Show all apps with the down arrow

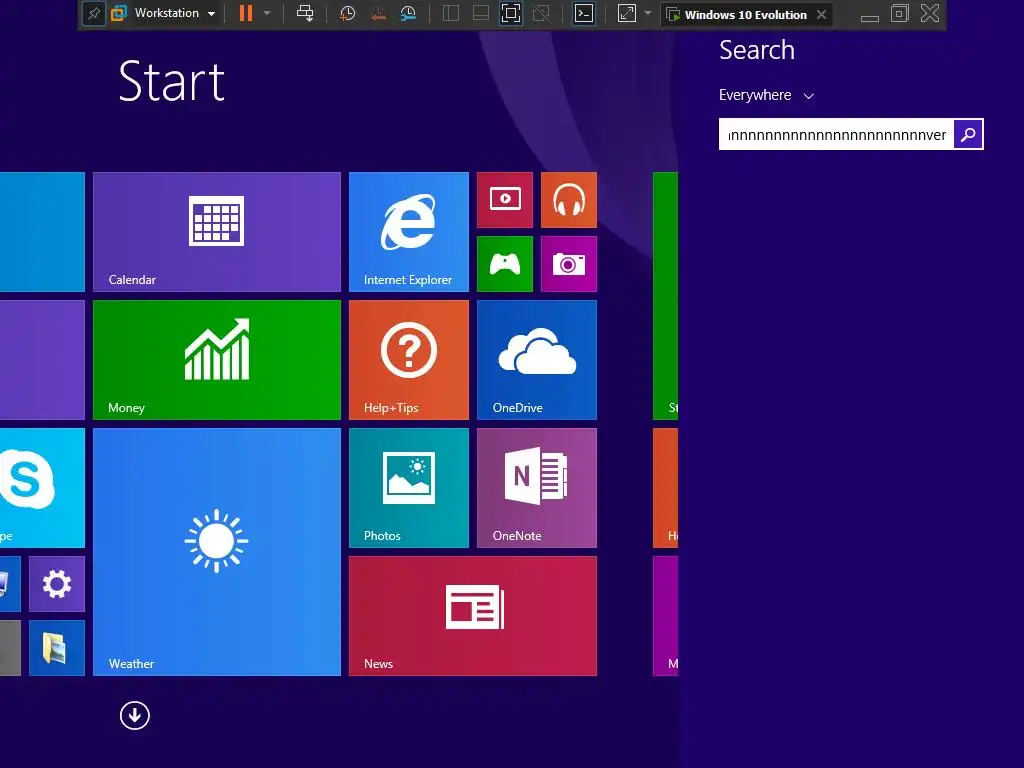pyautogui.click(x=135, y=716)
